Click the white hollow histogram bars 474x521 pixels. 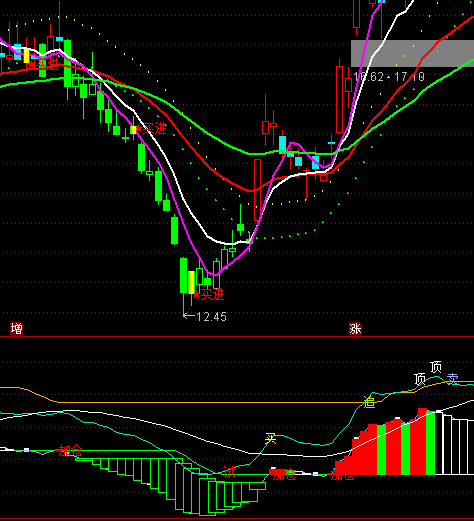click(455, 444)
